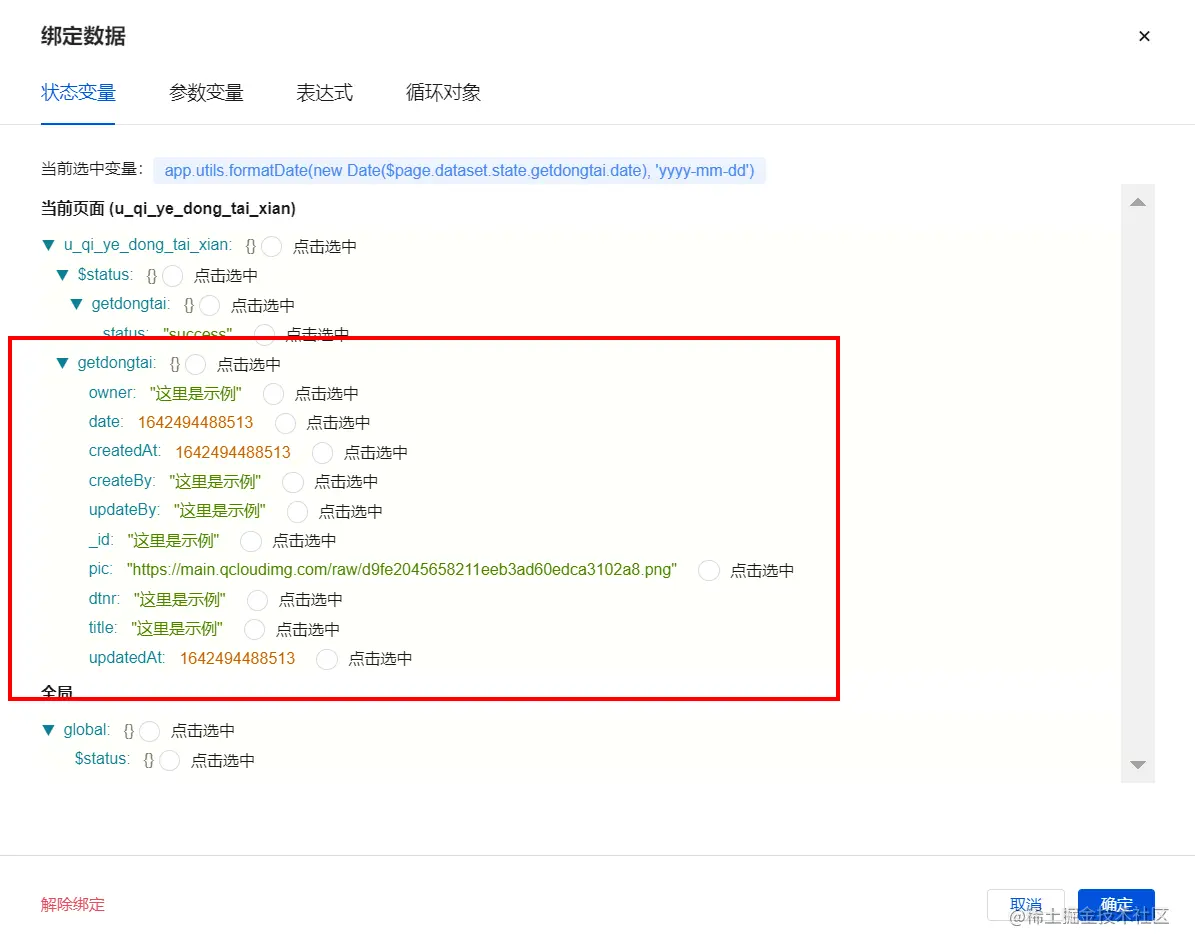Select radio button for createdAt field
This screenshot has height=952, width=1195.
pos(322,453)
